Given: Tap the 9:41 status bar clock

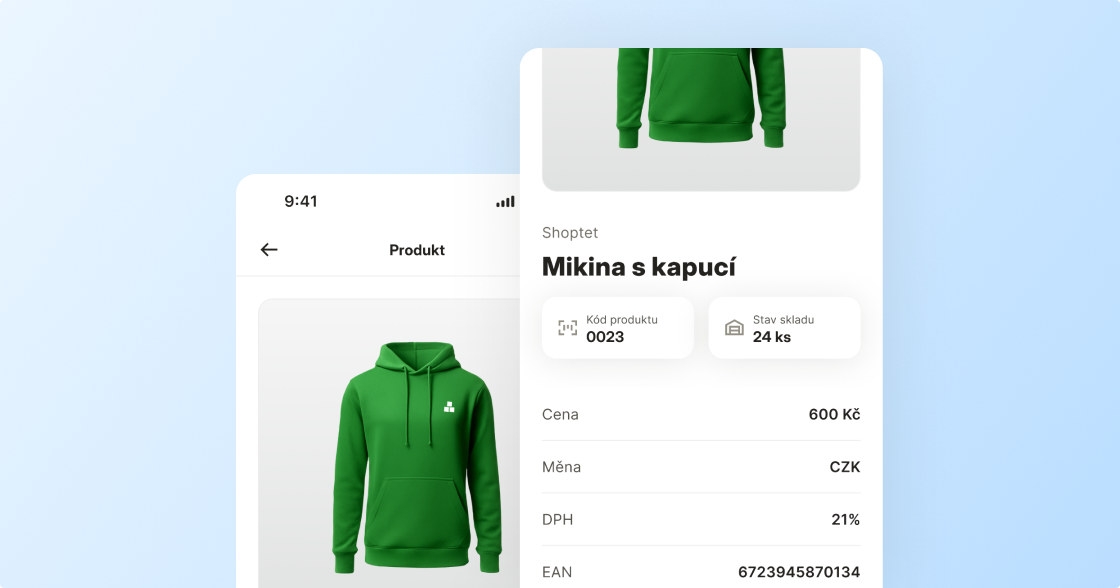Looking at the screenshot, I should coord(301,201).
